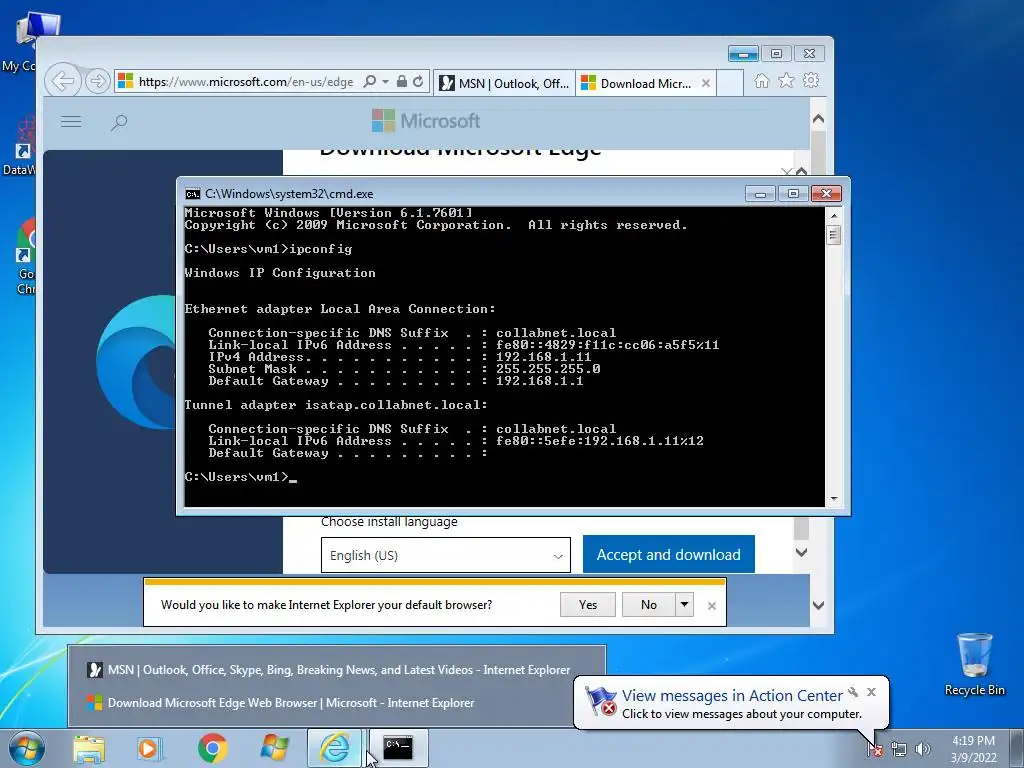This screenshot has width=1024, height=768.
Task: Open the Internet Explorer Home icon
Action: tap(761, 81)
